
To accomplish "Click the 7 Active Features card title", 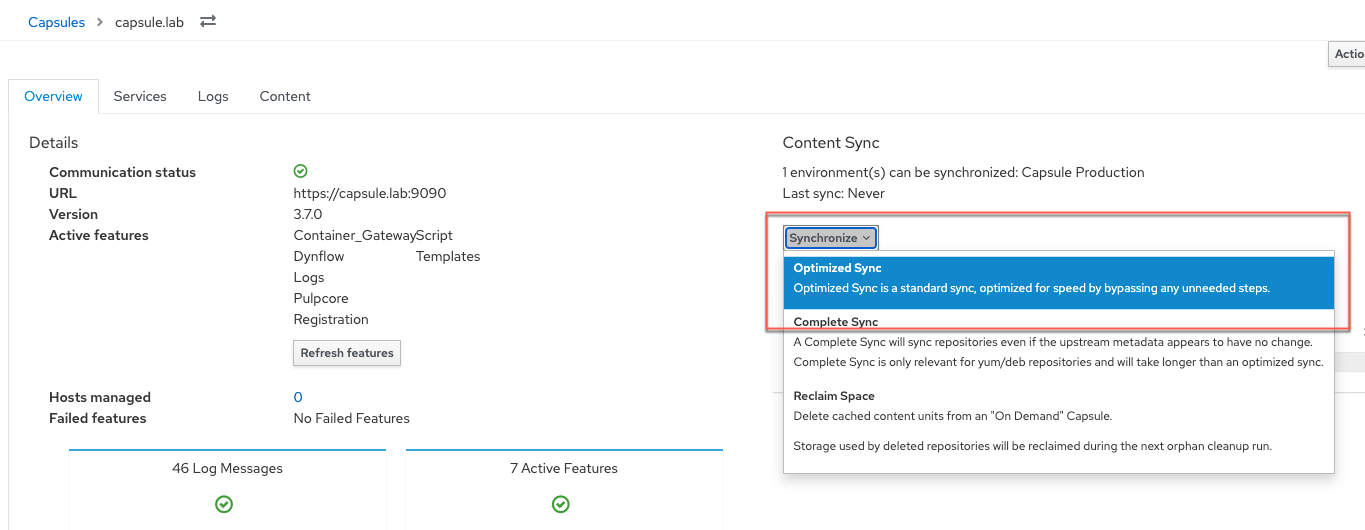I will [564, 468].
